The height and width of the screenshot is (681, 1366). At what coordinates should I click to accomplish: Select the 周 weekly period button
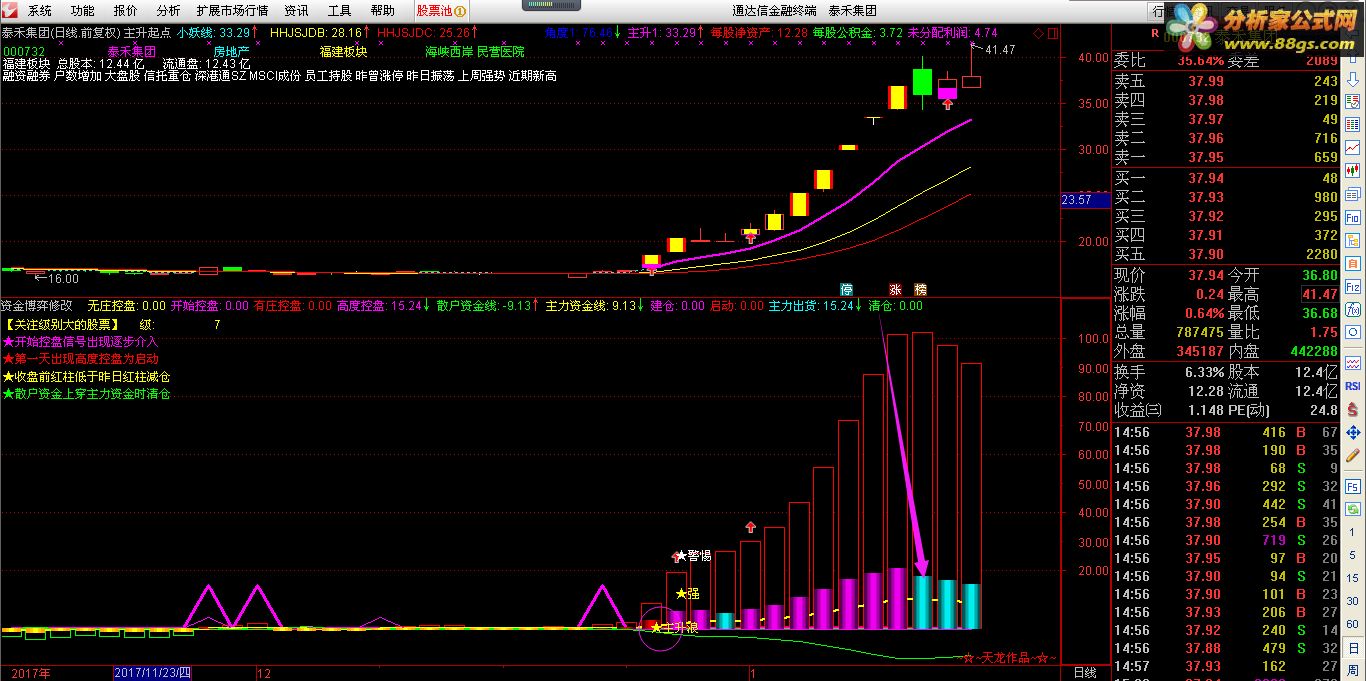(1353, 668)
